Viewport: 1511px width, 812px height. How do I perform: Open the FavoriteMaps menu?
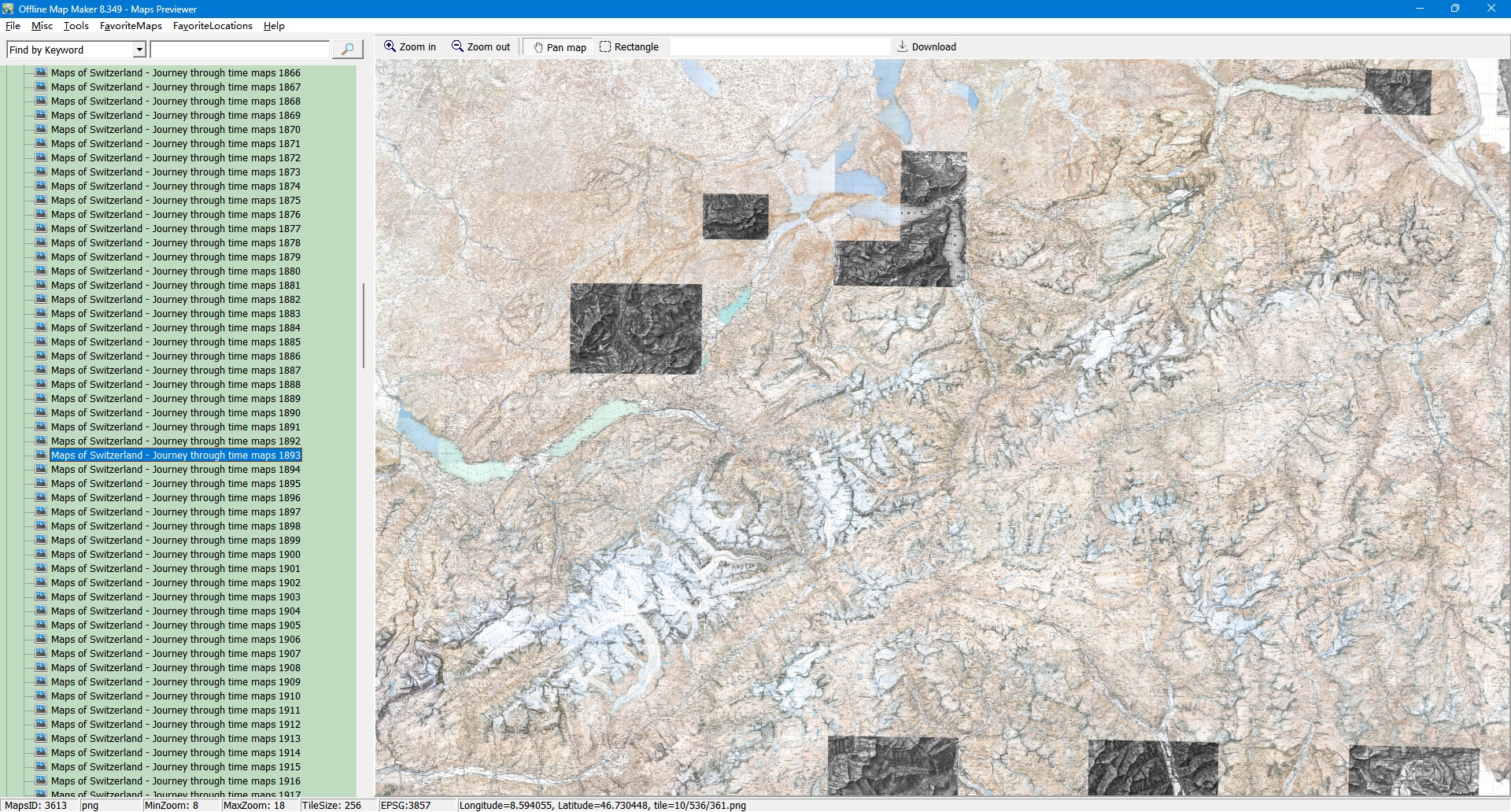[131, 26]
